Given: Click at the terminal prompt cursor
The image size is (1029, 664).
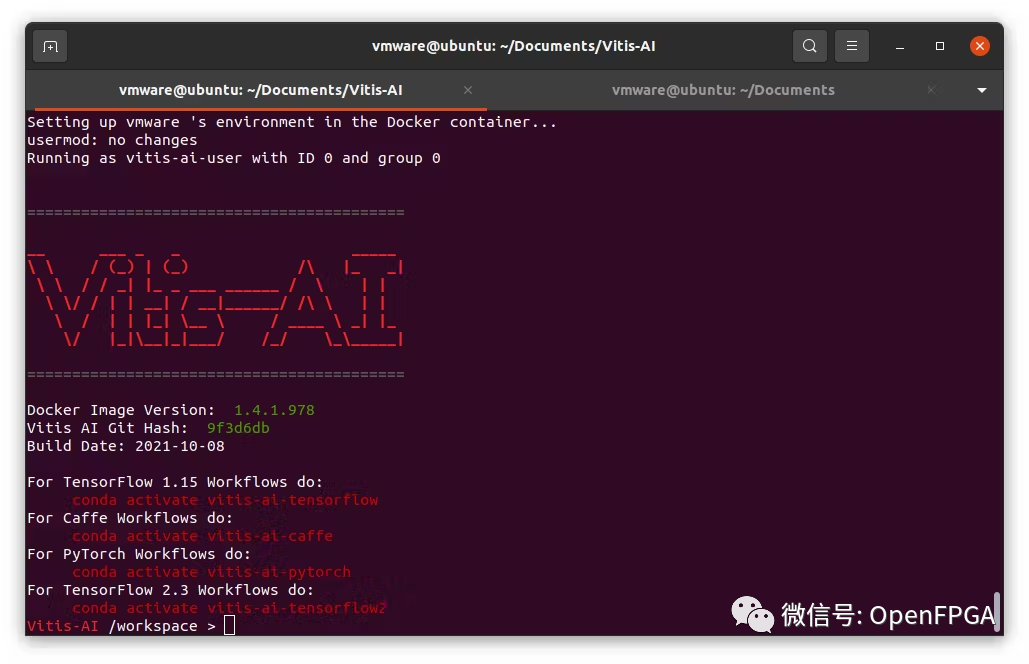Looking at the screenshot, I should [229, 626].
